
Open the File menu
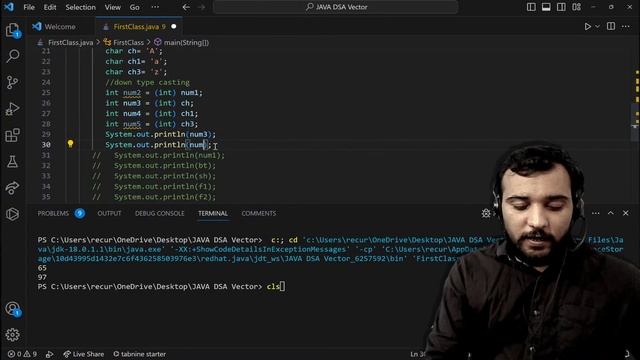click(29, 7)
